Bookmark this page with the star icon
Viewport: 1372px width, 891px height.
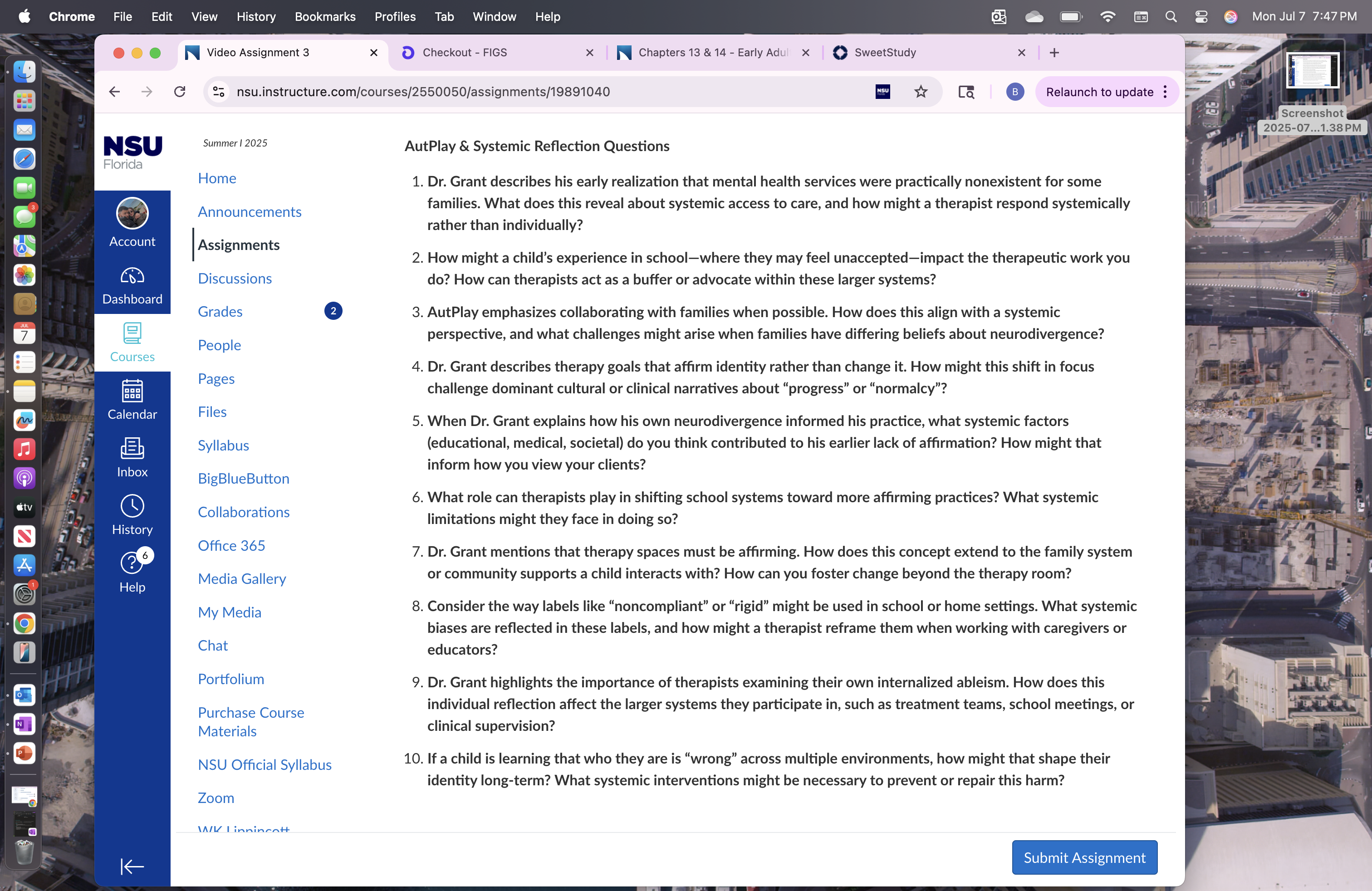[x=921, y=92]
